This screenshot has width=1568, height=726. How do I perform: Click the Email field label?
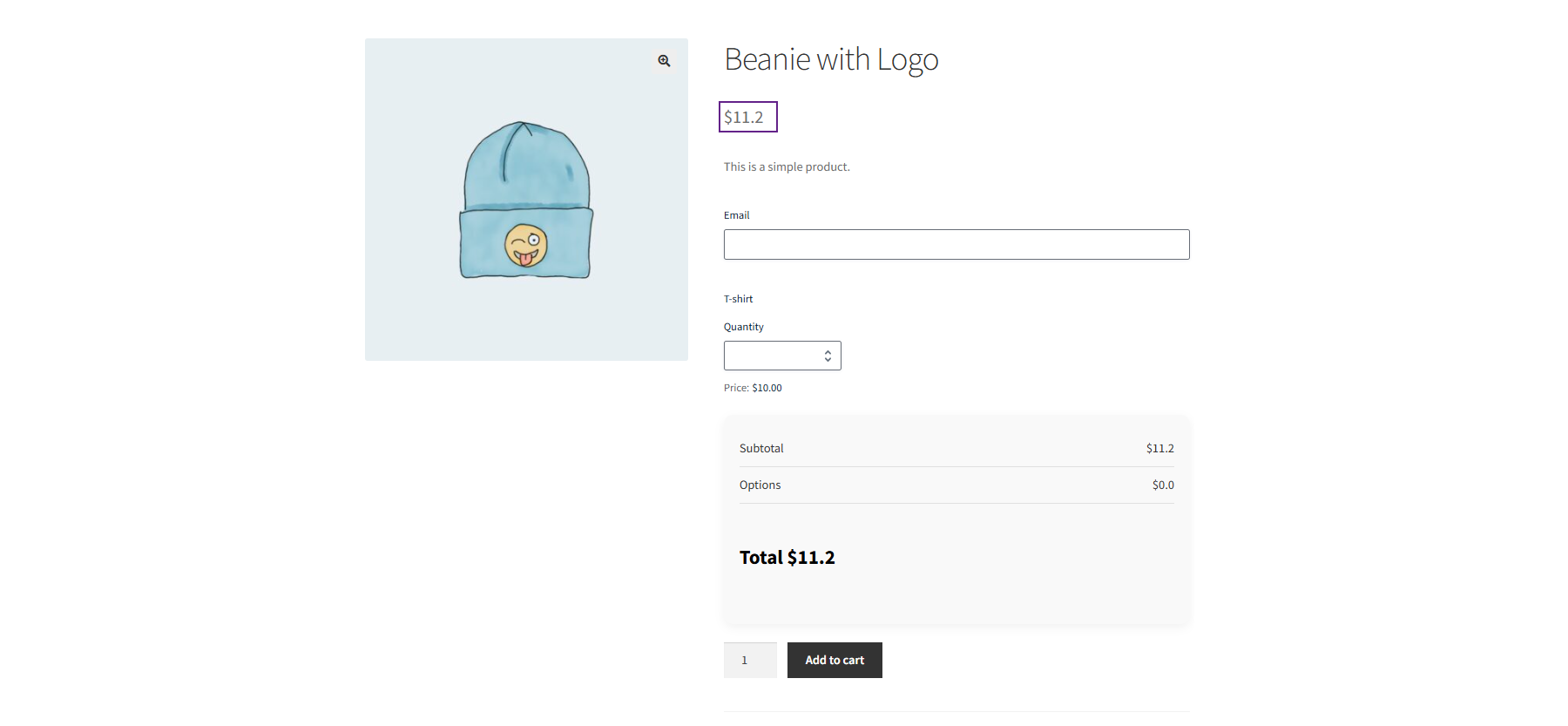(x=737, y=215)
